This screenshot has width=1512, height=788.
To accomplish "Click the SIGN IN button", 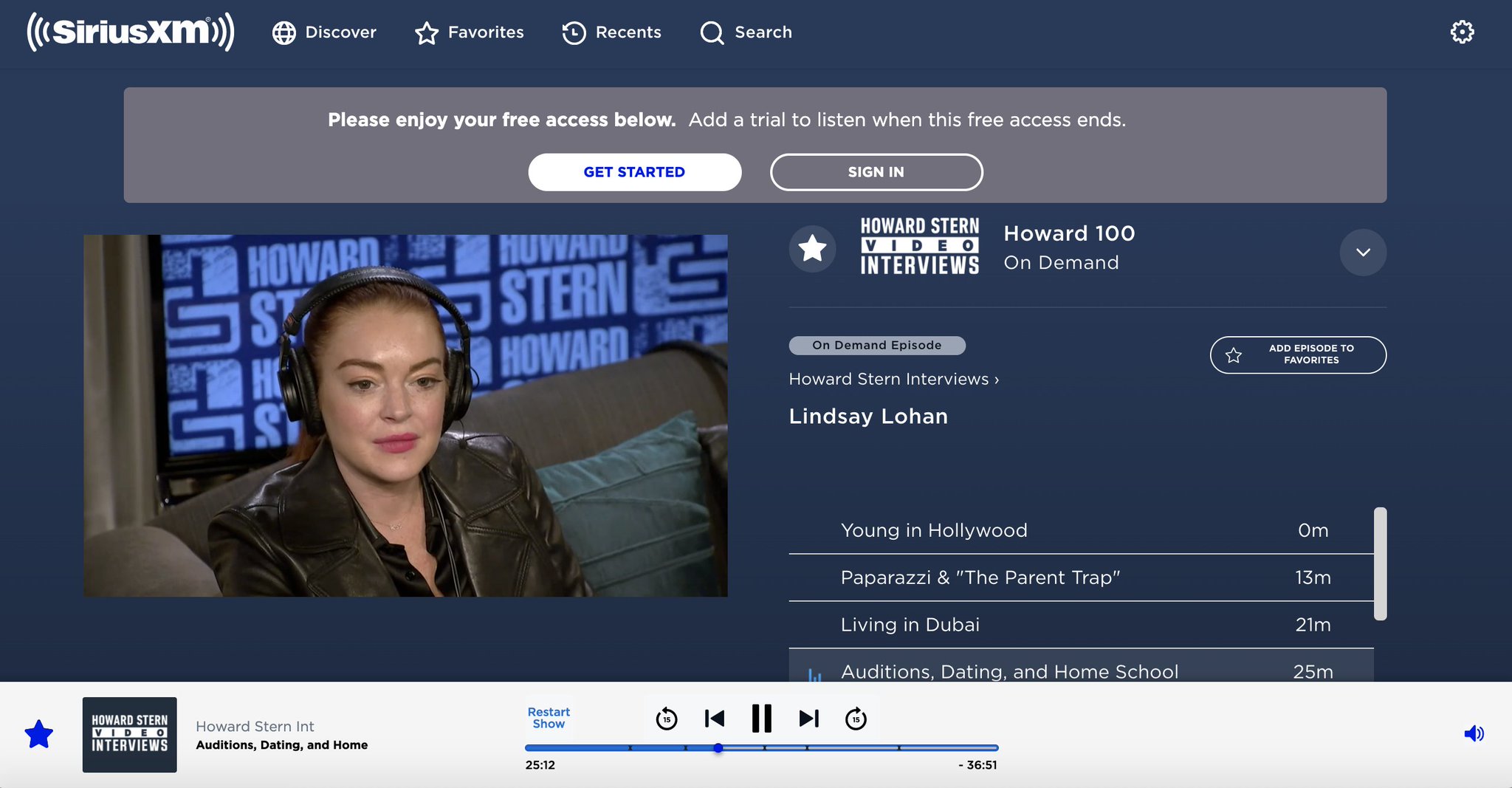I will click(876, 172).
